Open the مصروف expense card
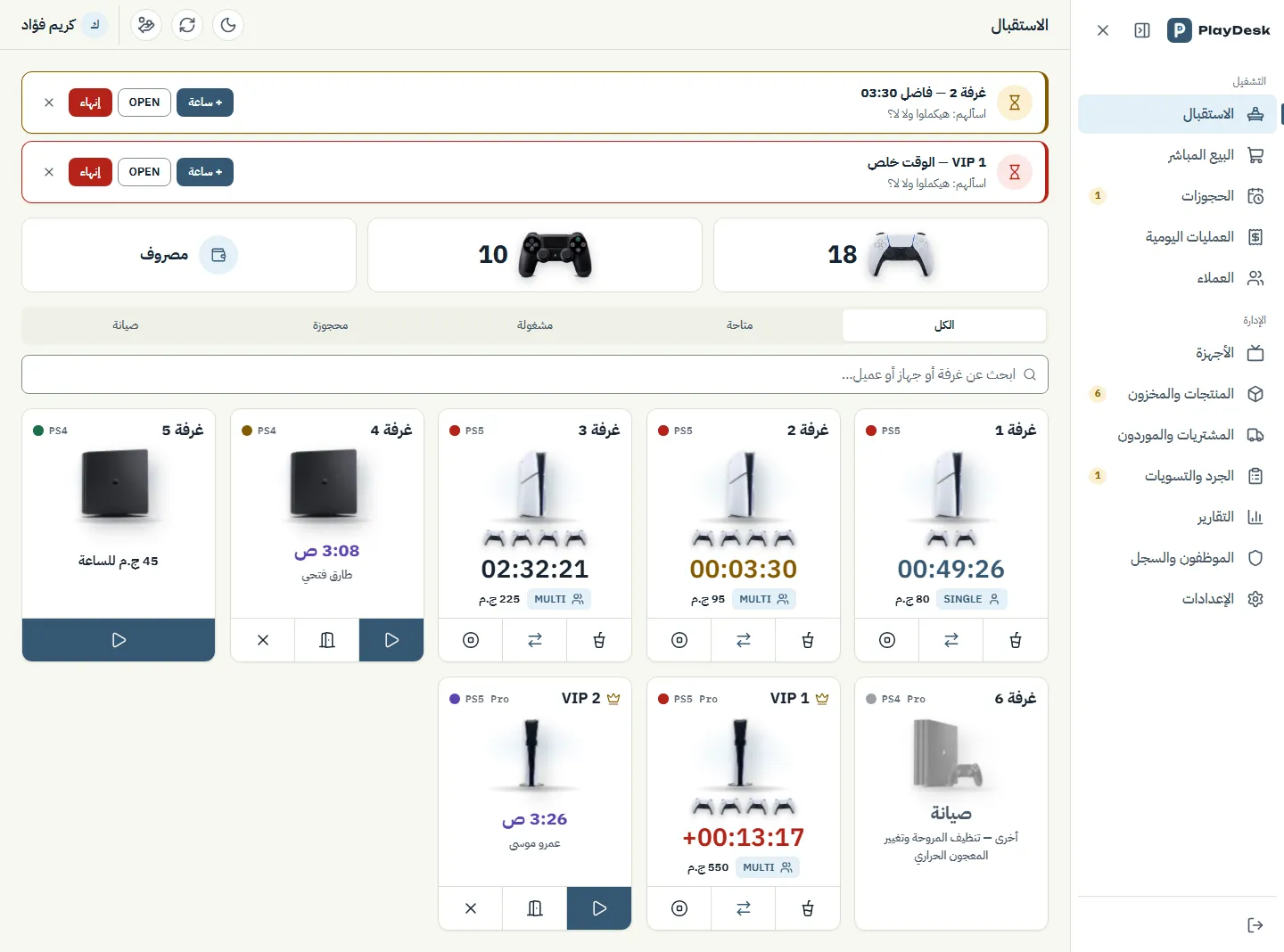 pyautogui.click(x=189, y=255)
